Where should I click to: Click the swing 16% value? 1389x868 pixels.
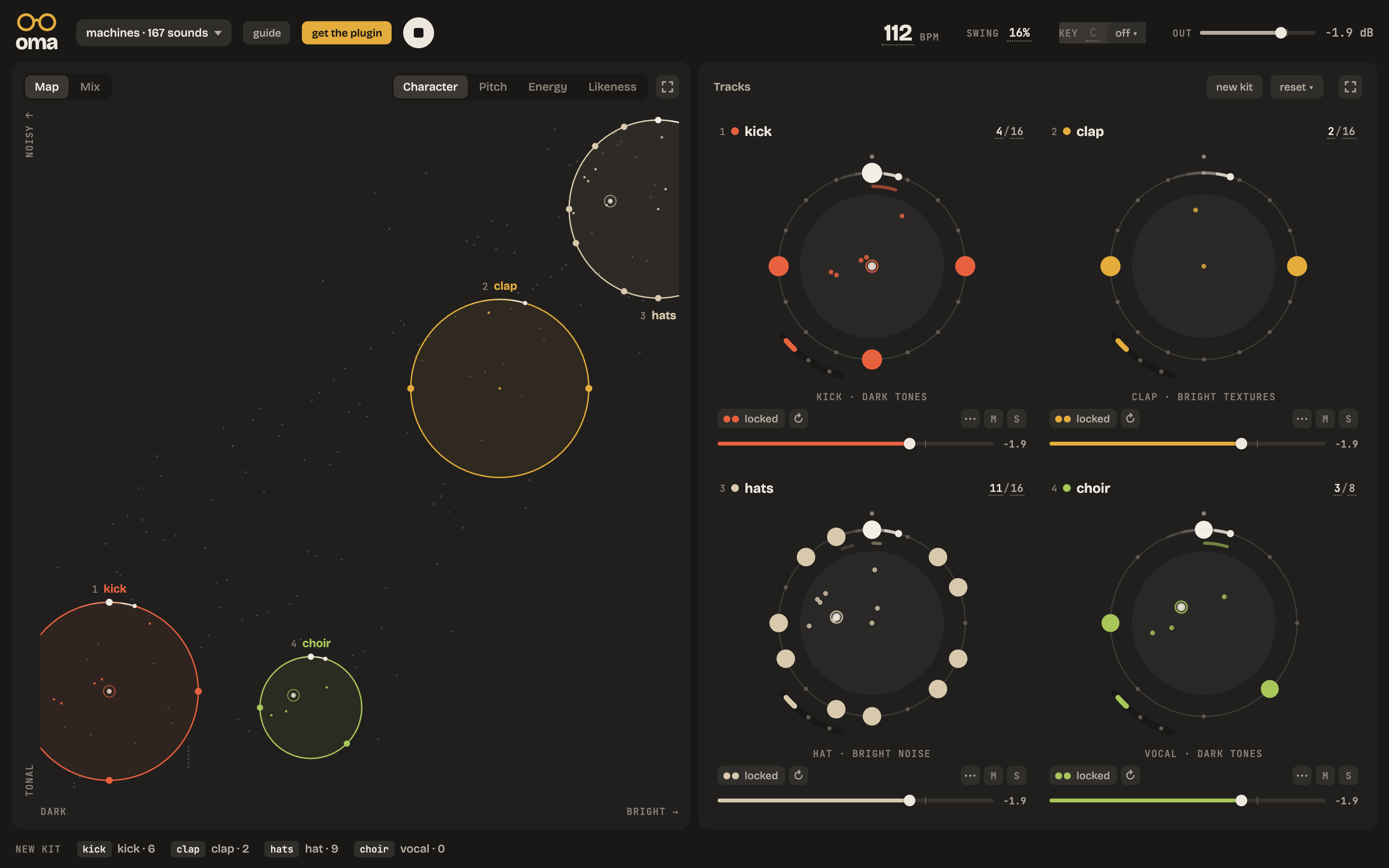point(1020,33)
